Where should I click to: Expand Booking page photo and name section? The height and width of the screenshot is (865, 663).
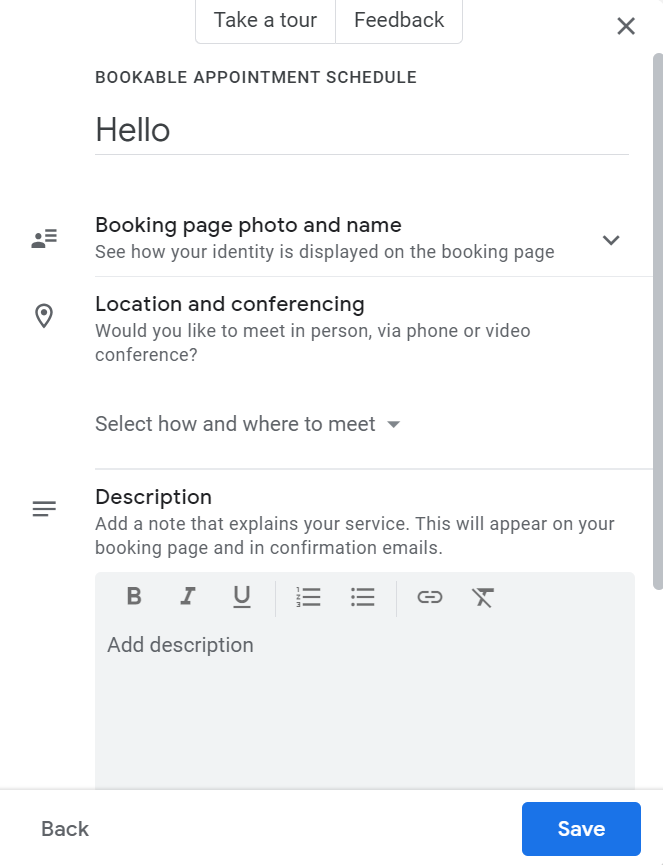[x=611, y=240]
